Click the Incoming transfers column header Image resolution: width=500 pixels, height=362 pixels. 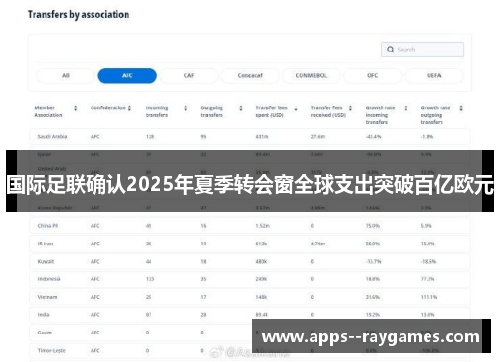(x=157, y=111)
